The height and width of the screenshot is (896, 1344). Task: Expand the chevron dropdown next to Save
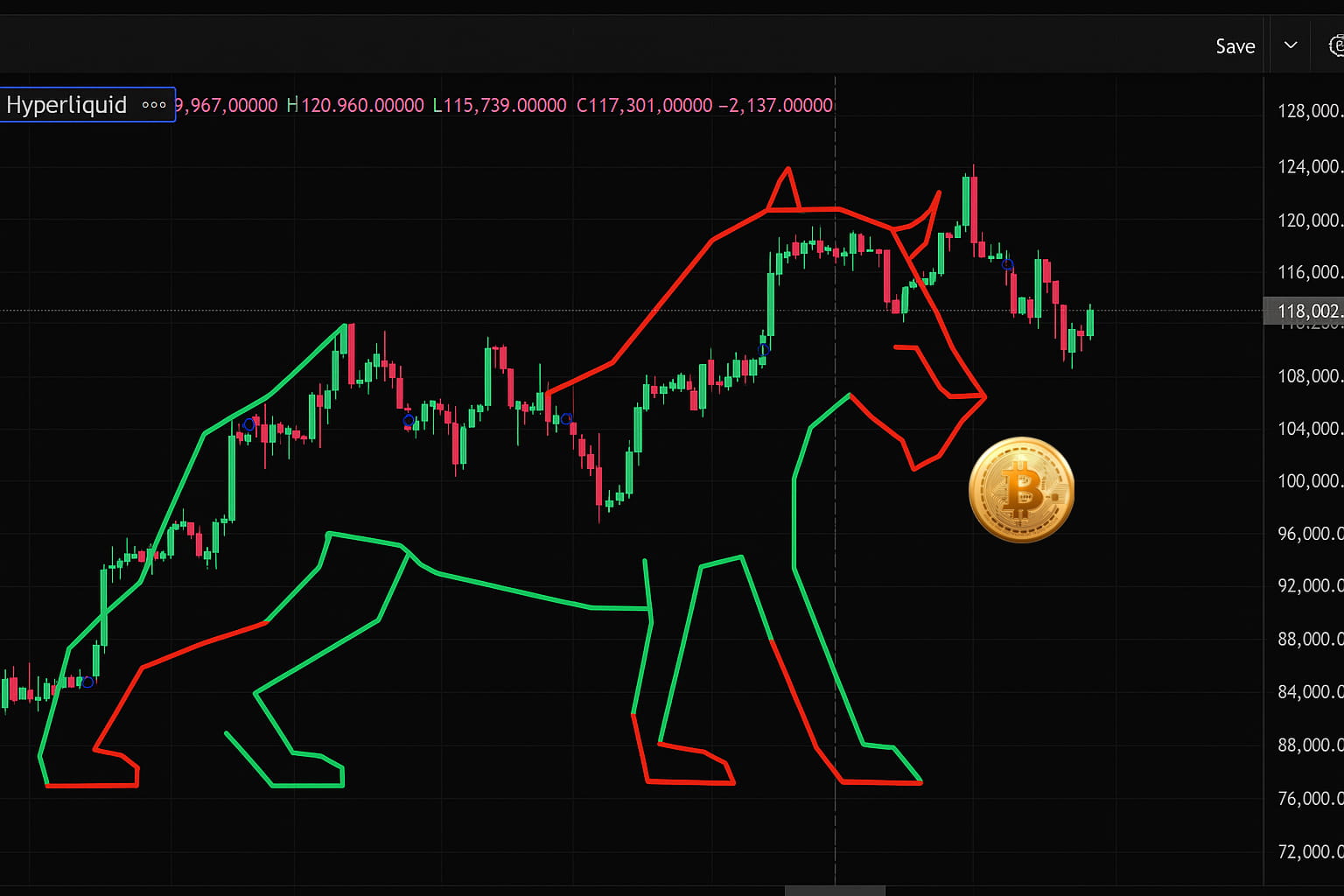click(1291, 45)
